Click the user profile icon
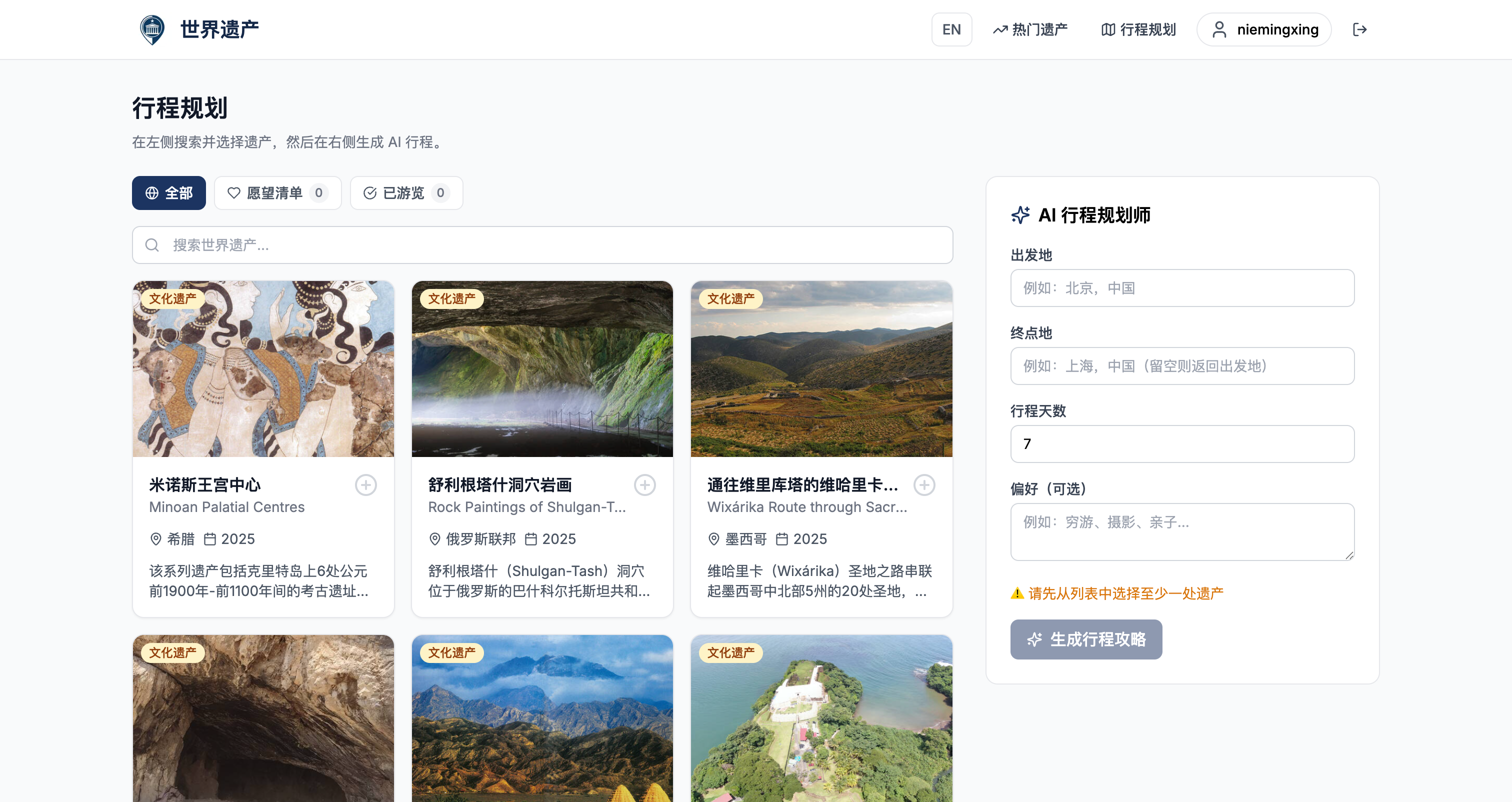This screenshot has width=1512, height=802. (x=1219, y=29)
